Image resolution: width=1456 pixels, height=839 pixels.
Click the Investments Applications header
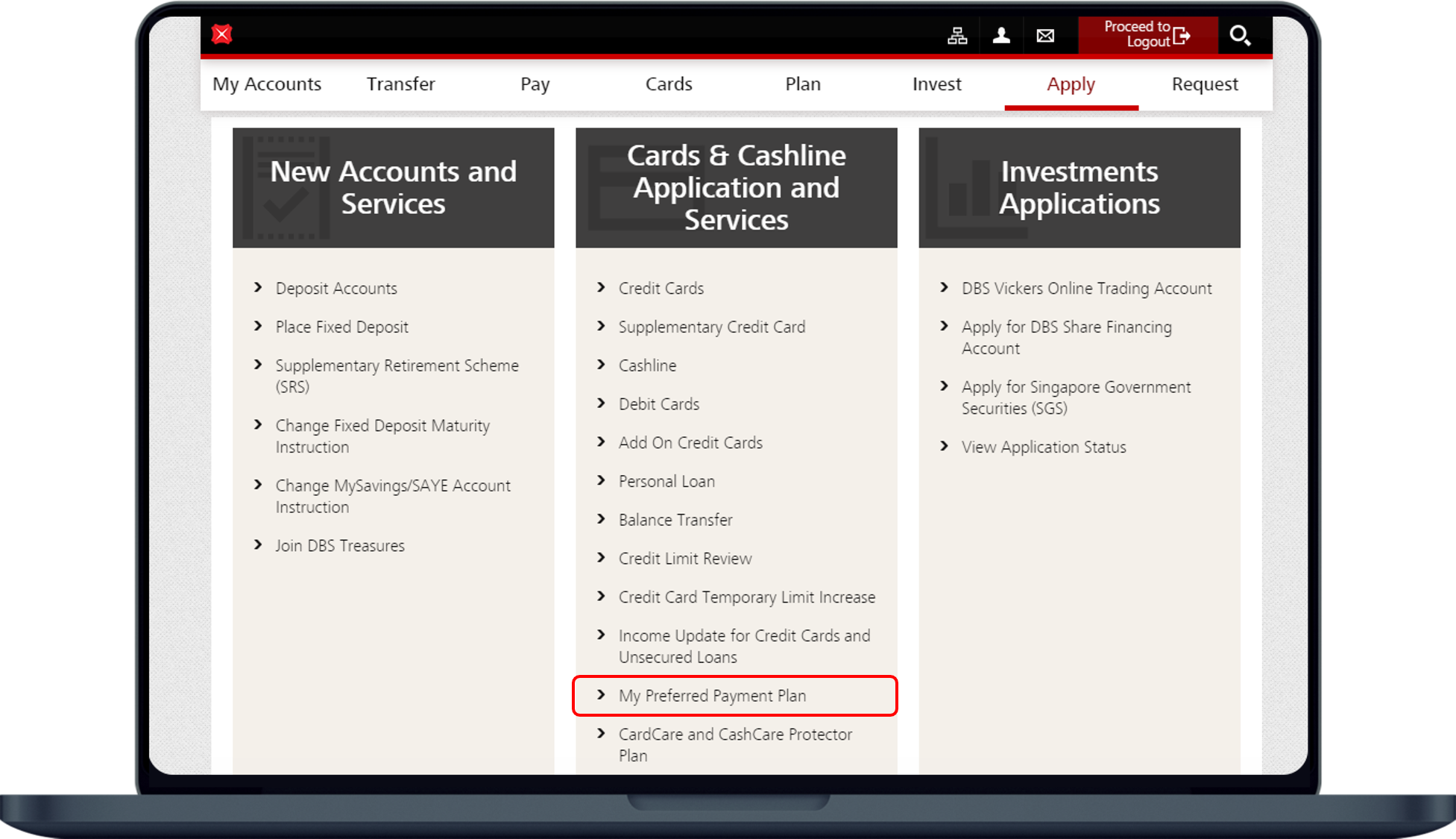click(1080, 188)
